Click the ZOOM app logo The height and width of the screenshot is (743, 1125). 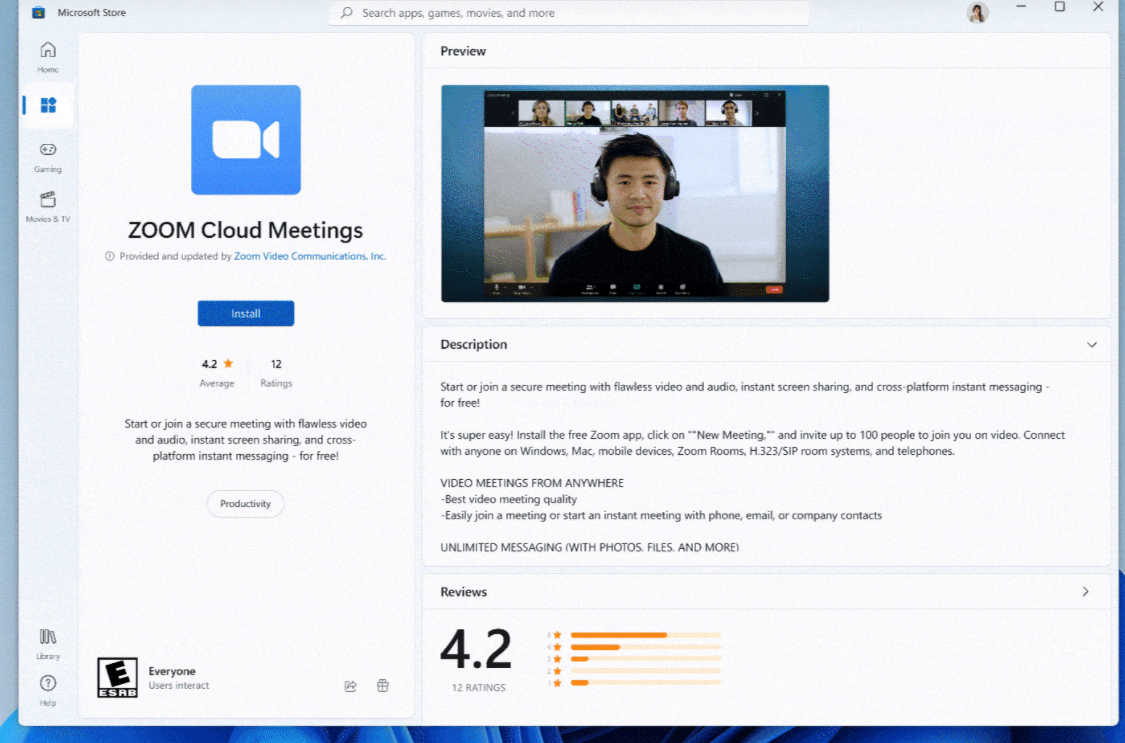pos(246,140)
